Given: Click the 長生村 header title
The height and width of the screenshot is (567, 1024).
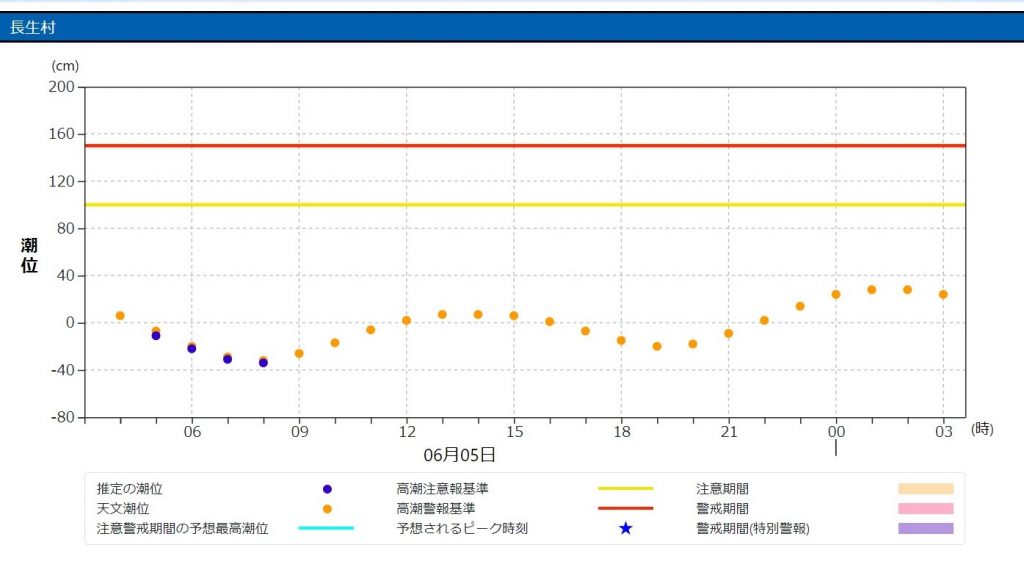Looking at the screenshot, I should [33, 27].
